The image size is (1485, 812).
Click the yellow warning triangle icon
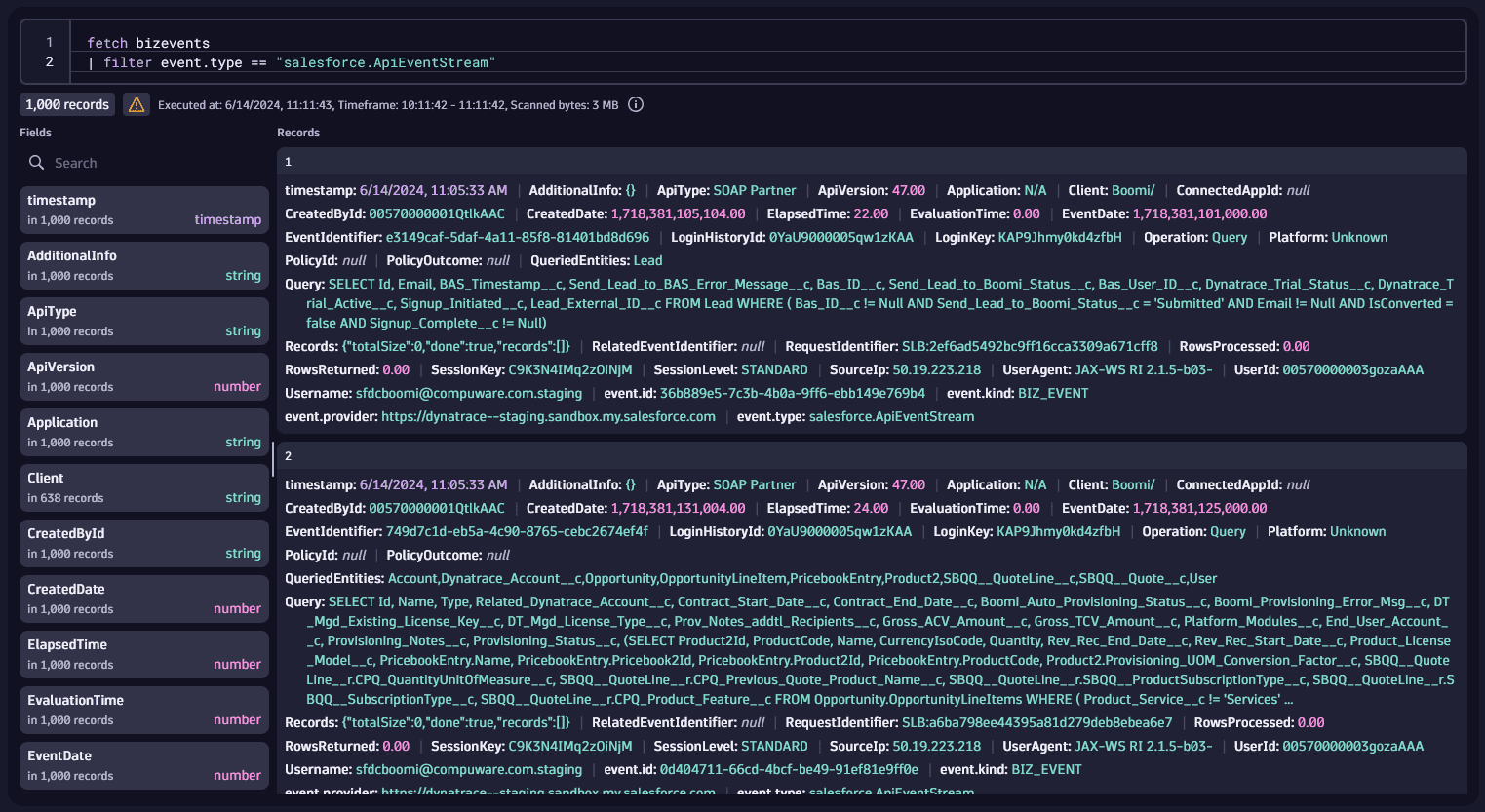(x=137, y=105)
